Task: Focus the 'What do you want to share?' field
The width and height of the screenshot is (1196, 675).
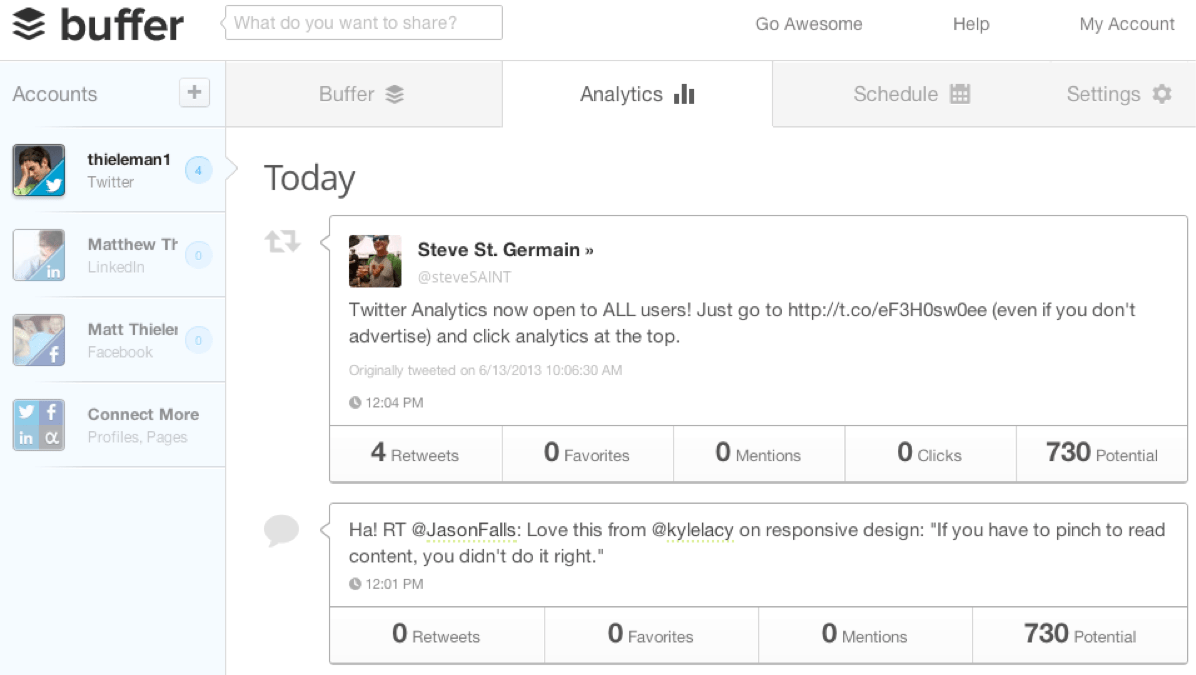Action: click(x=364, y=23)
